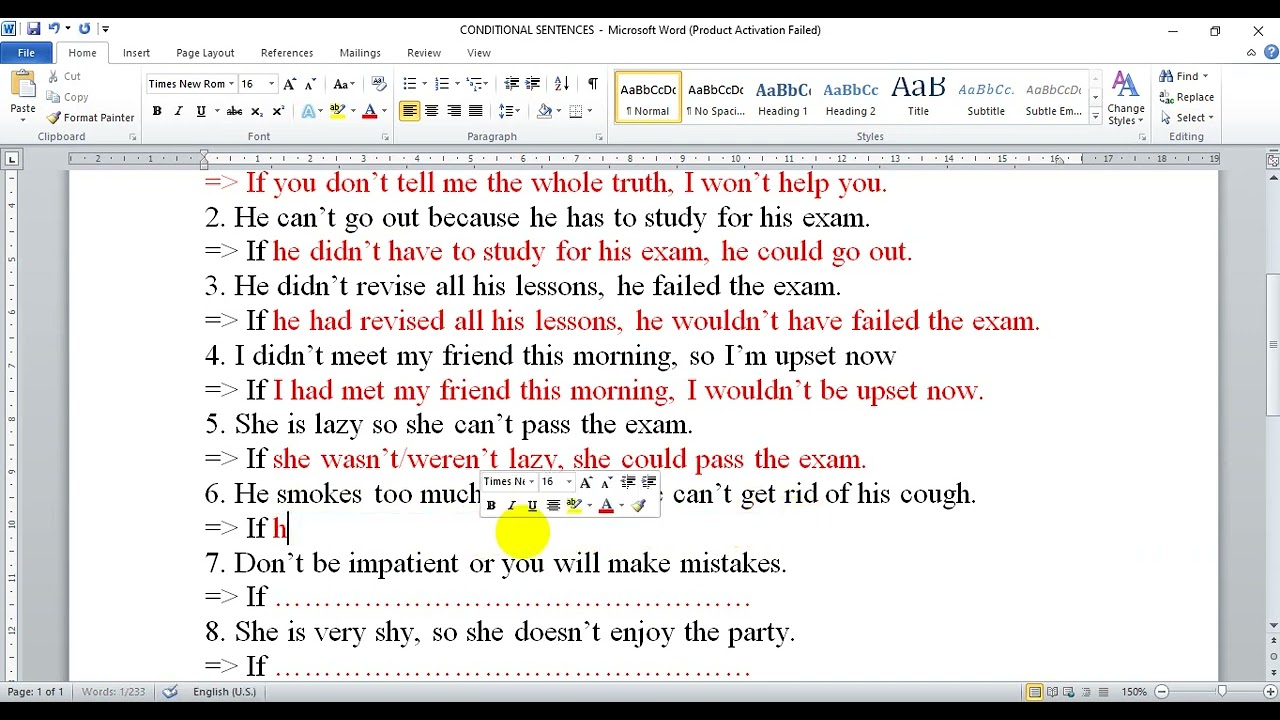This screenshot has height=720, width=1280.
Task: Apply the No Spacing style
Action: [715, 97]
